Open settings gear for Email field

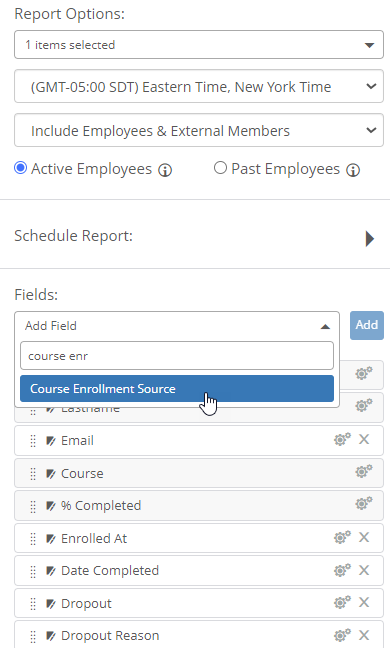pyautogui.click(x=342, y=439)
